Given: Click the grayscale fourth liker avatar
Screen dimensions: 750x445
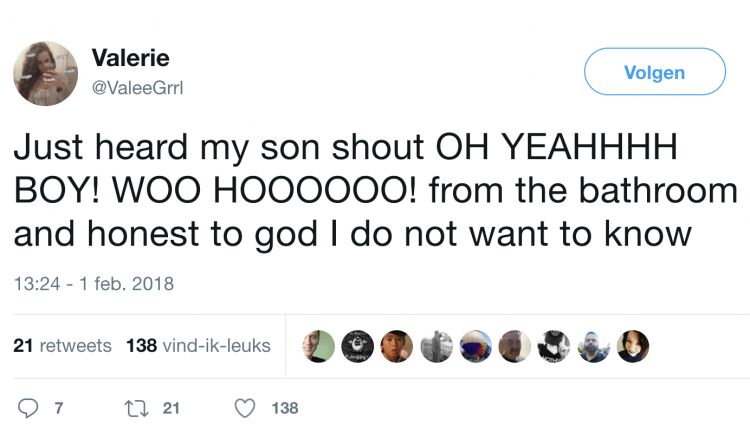Looking at the screenshot, I should point(436,346).
